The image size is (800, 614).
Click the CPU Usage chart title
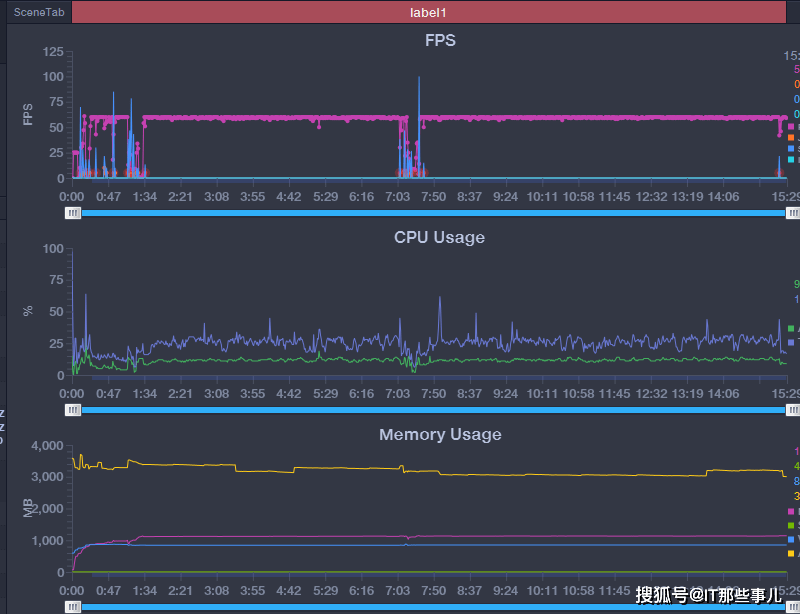[440, 237]
